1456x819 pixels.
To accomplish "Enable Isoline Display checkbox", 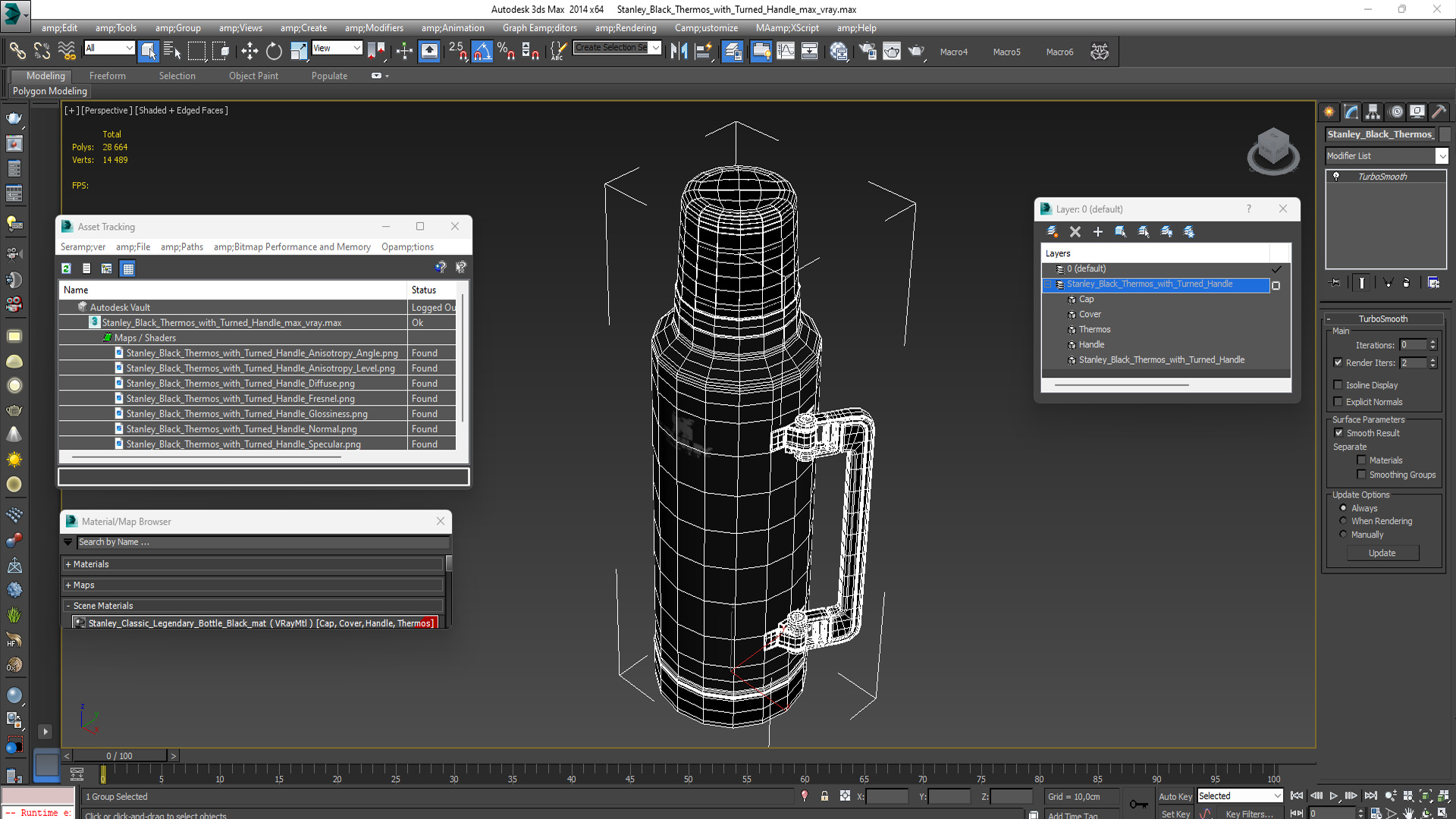I will pyautogui.click(x=1338, y=385).
